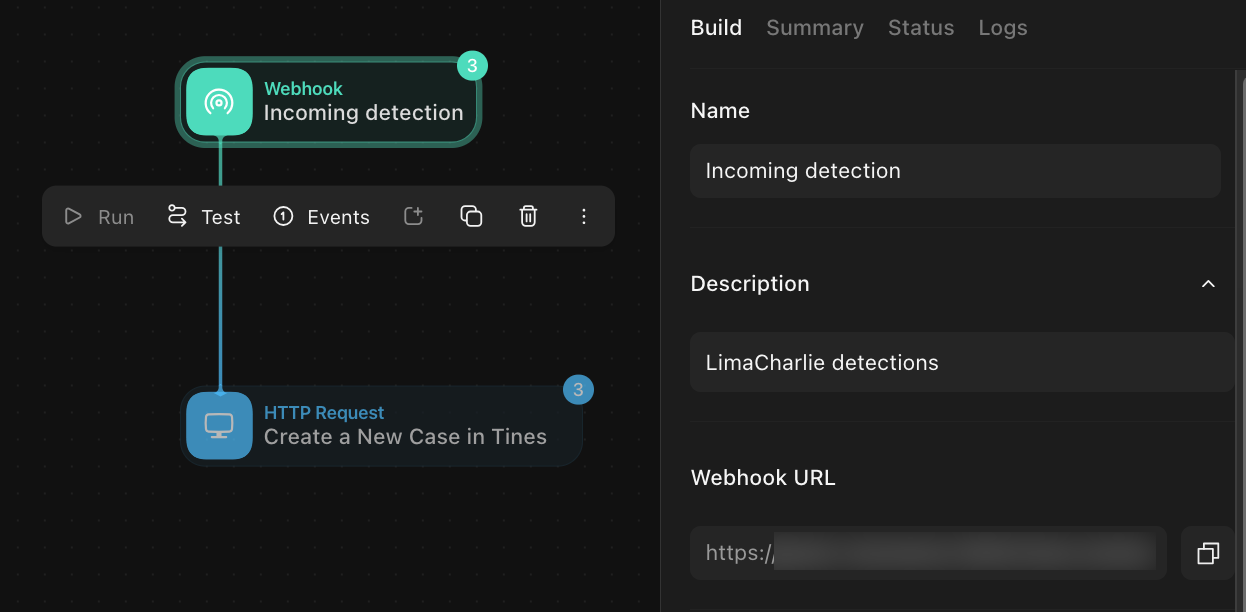This screenshot has height=612, width=1246.
Task: View the Logs tab
Action: coord(1002,28)
